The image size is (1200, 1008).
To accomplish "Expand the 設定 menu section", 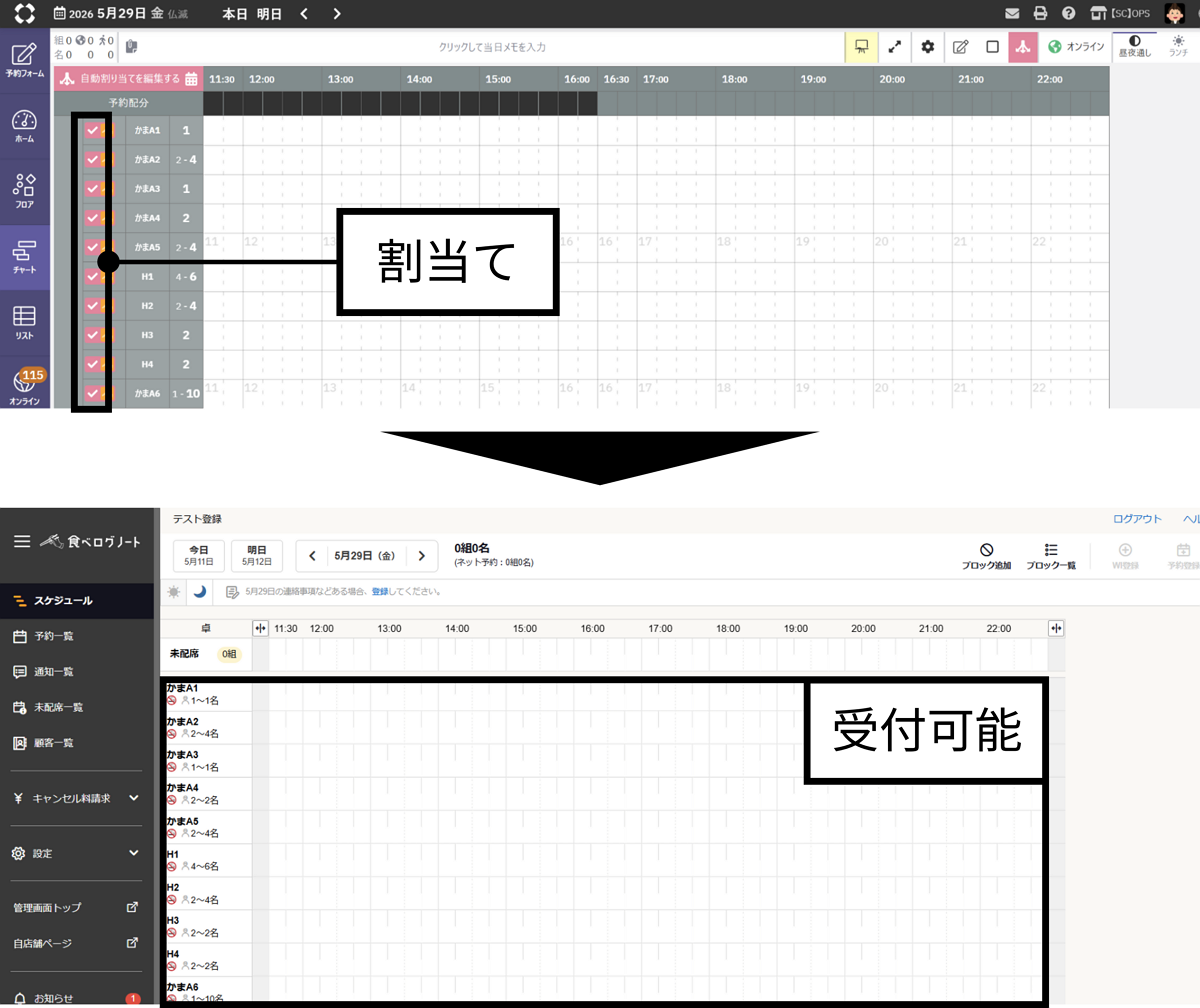I will (77, 853).
